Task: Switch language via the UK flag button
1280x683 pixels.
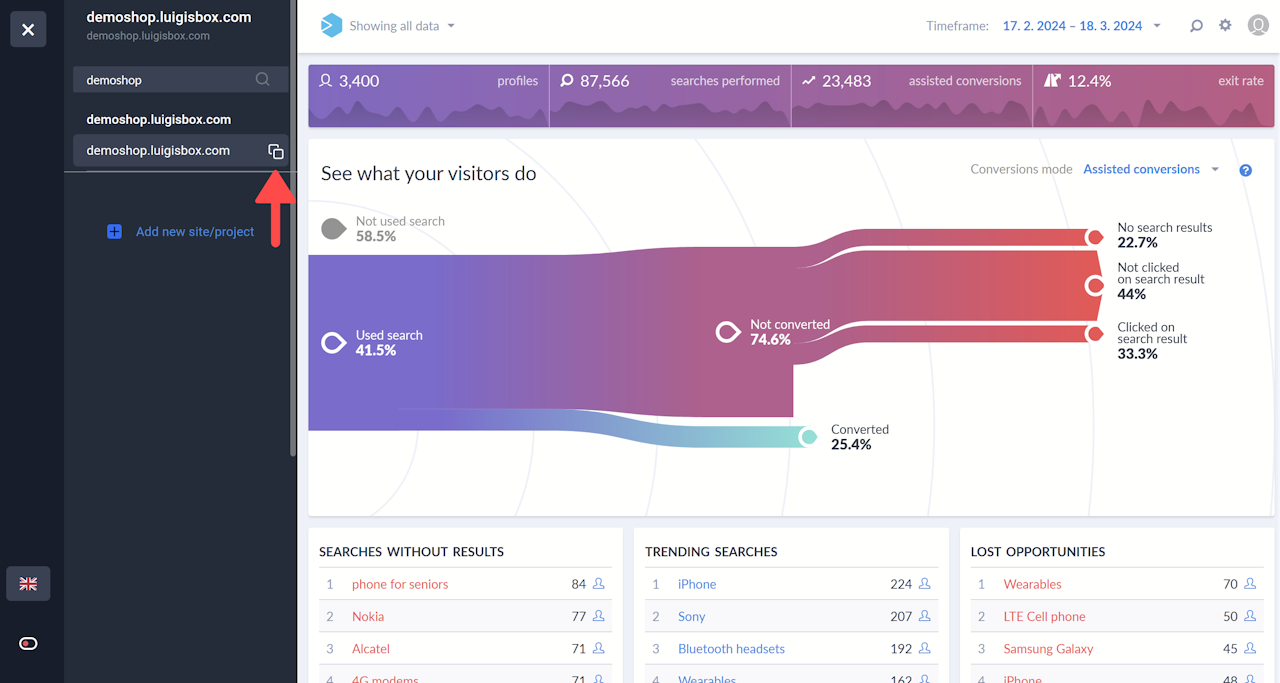Action: (28, 584)
